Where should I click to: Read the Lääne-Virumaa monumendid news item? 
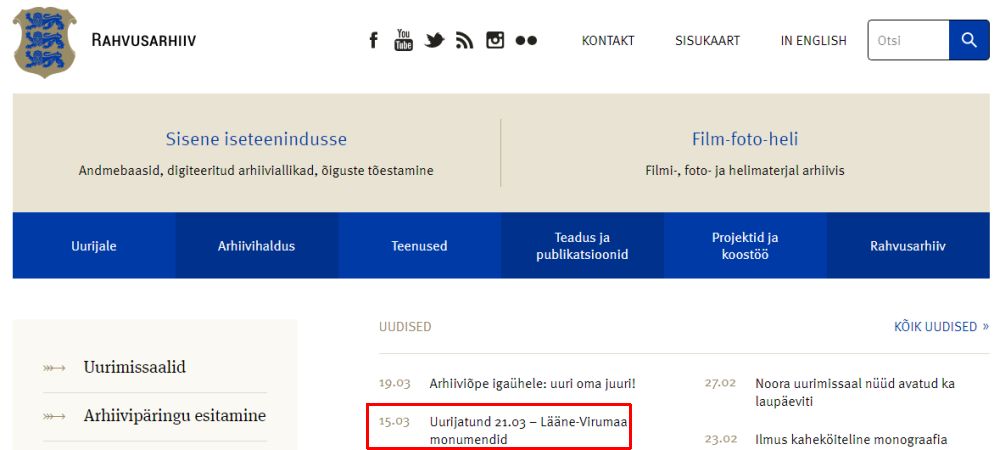coord(527,431)
